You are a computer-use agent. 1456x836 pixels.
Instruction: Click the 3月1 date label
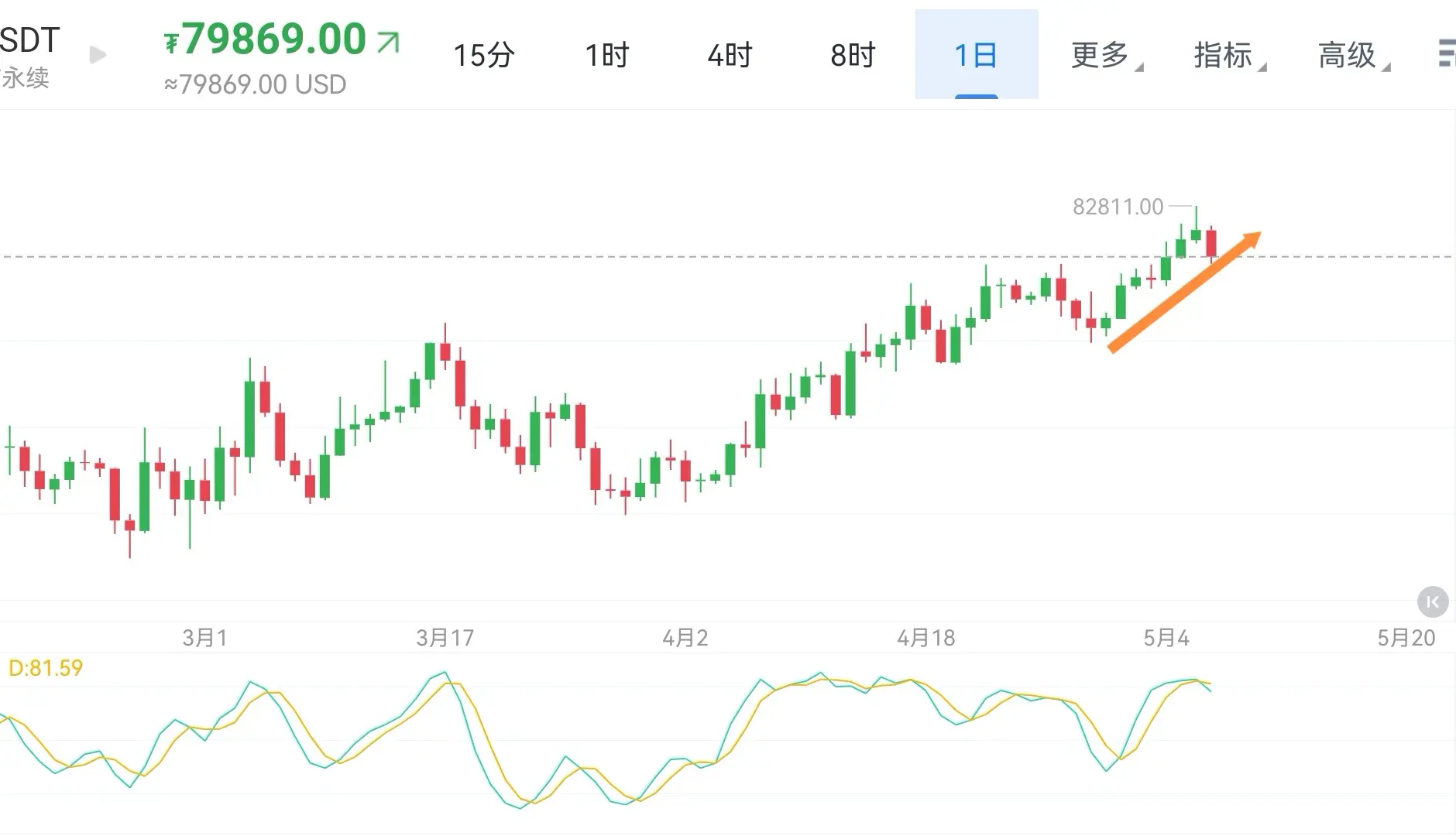[204, 638]
